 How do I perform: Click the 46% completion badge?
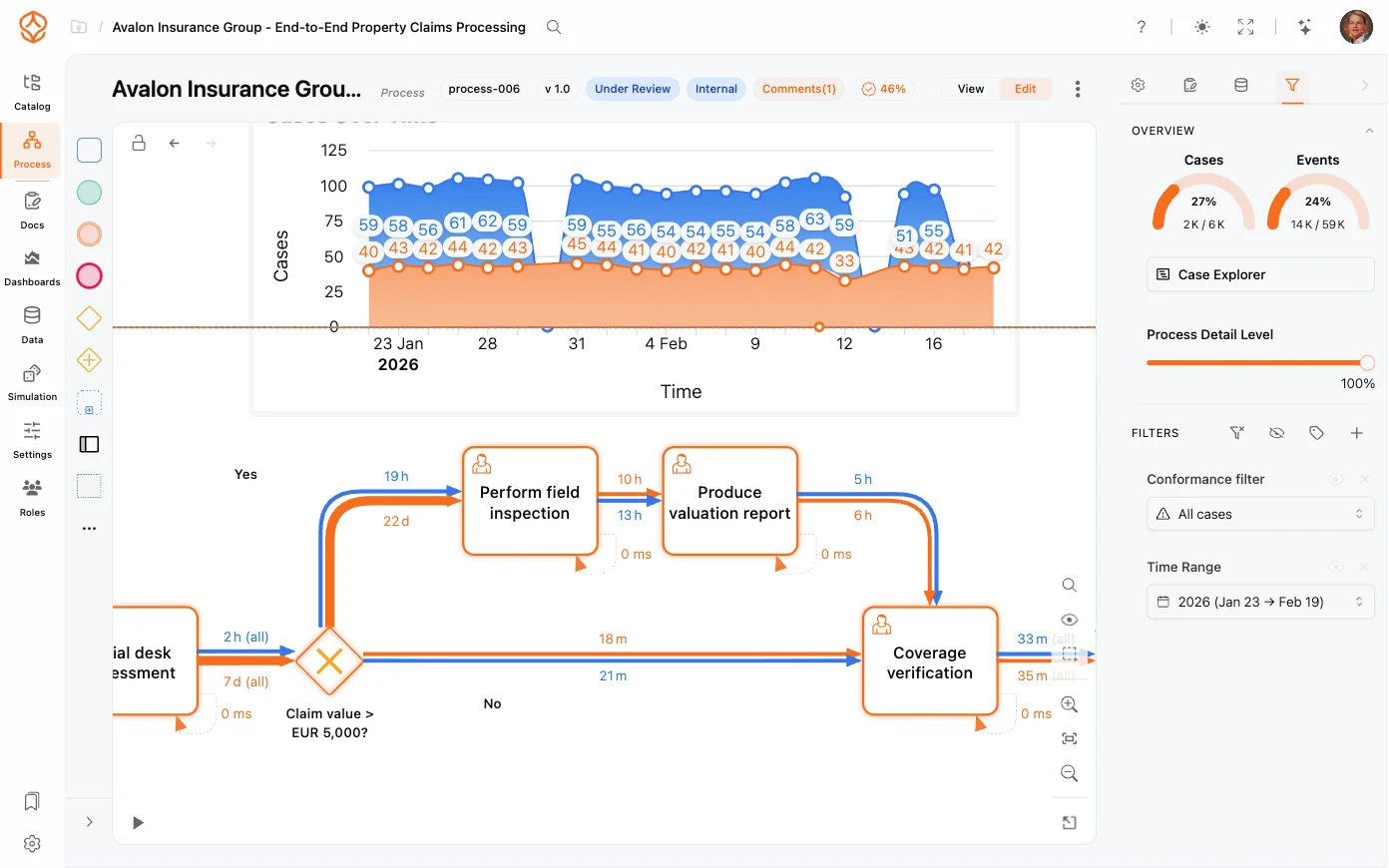pos(884,89)
